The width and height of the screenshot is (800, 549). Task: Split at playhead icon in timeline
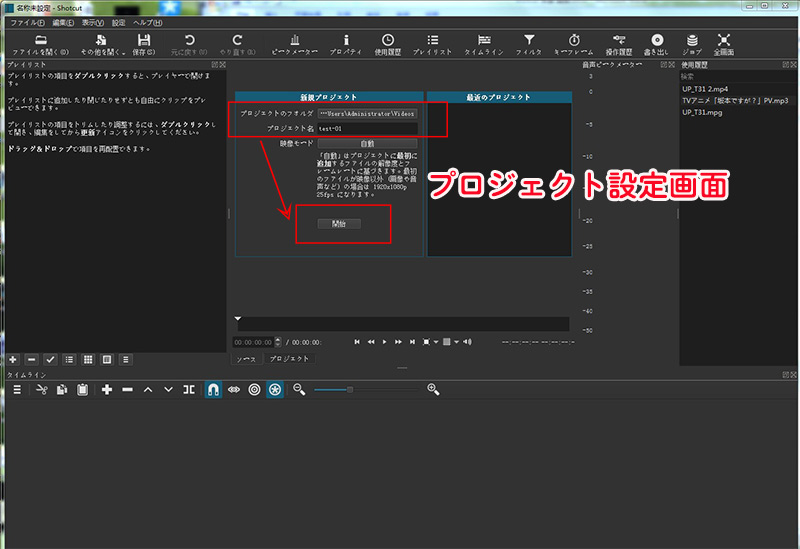(x=189, y=390)
